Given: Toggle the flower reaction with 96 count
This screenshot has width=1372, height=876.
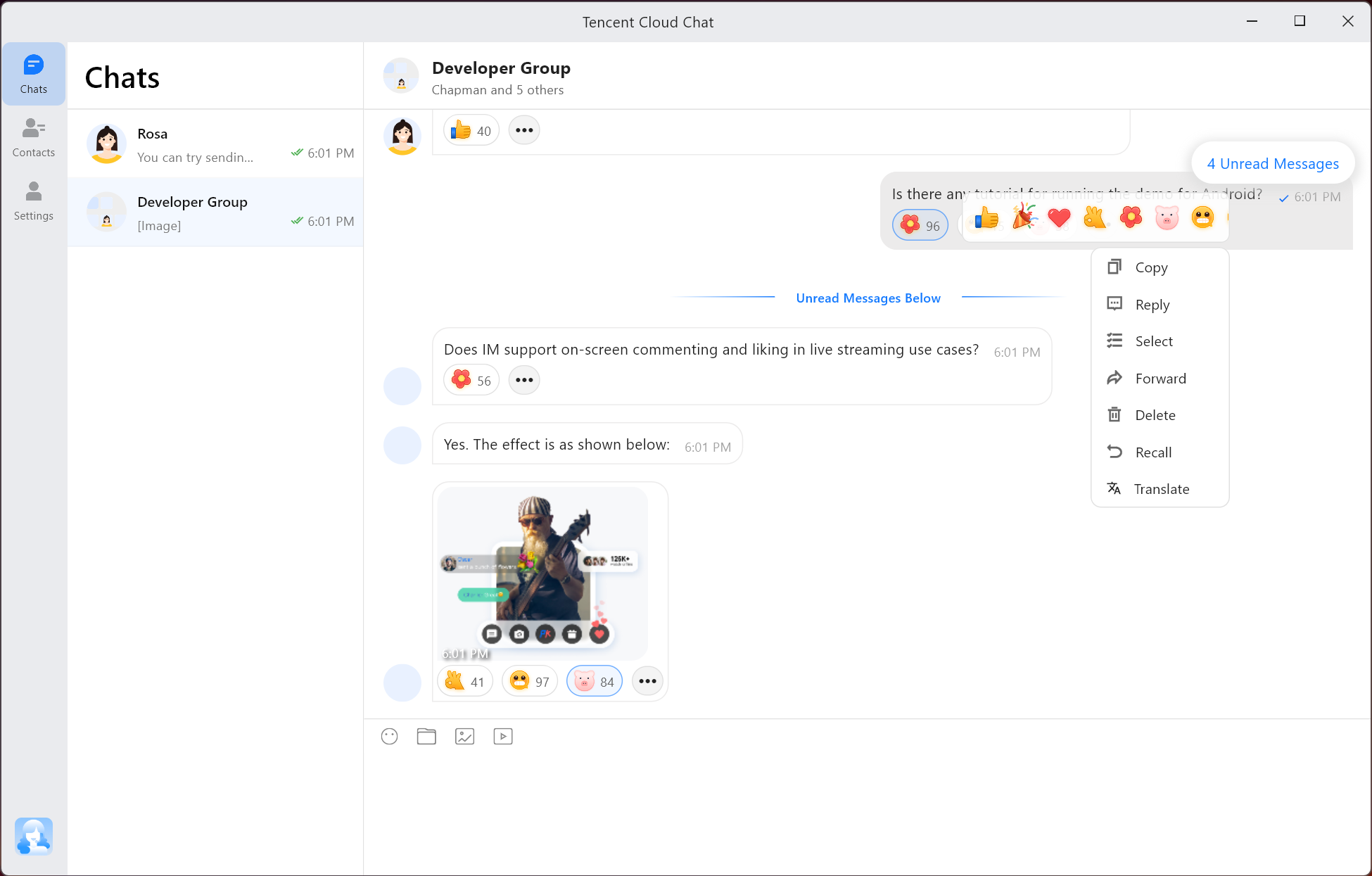Looking at the screenshot, I should [x=920, y=225].
